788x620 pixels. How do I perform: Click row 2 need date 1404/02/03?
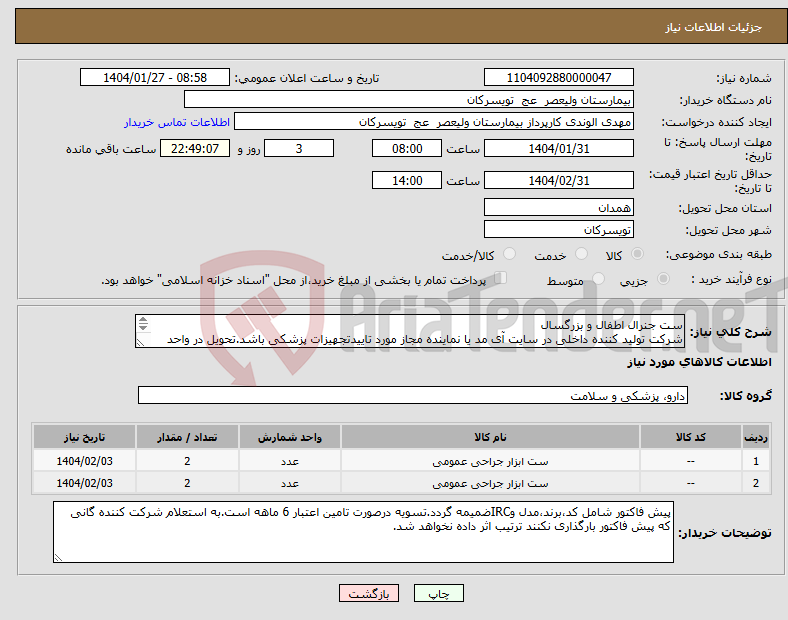tap(84, 483)
